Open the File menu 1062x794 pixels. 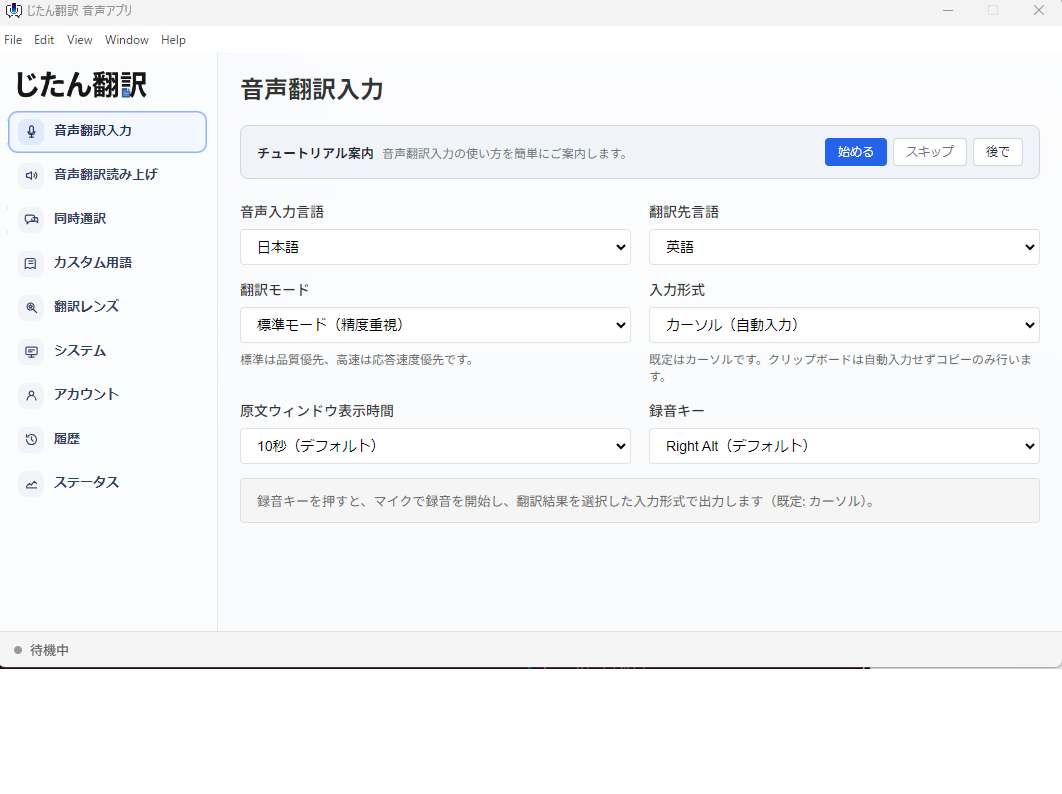point(13,40)
